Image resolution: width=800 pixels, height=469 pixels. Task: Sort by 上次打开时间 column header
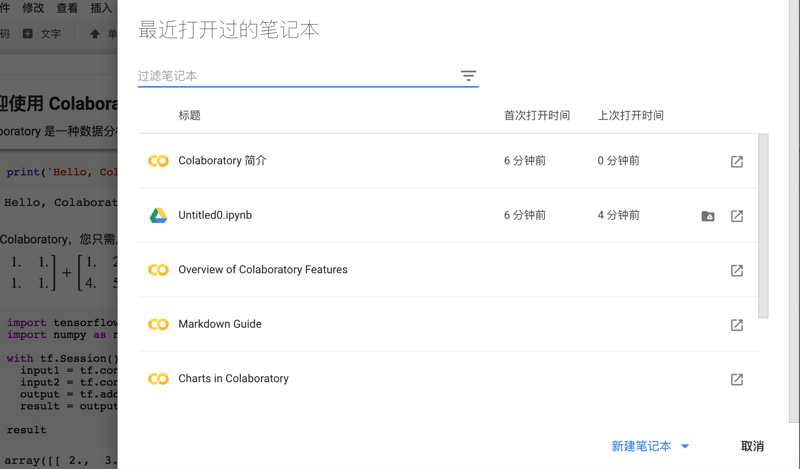pos(631,115)
